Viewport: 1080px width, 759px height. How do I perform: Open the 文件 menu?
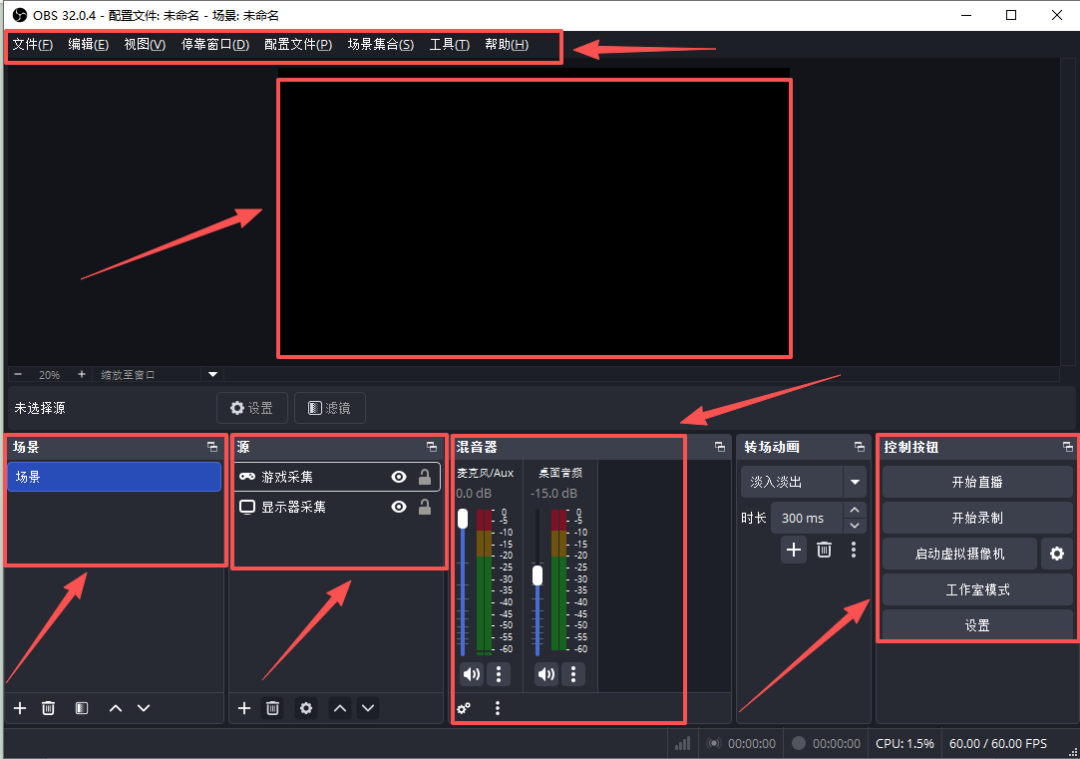click(x=31, y=44)
